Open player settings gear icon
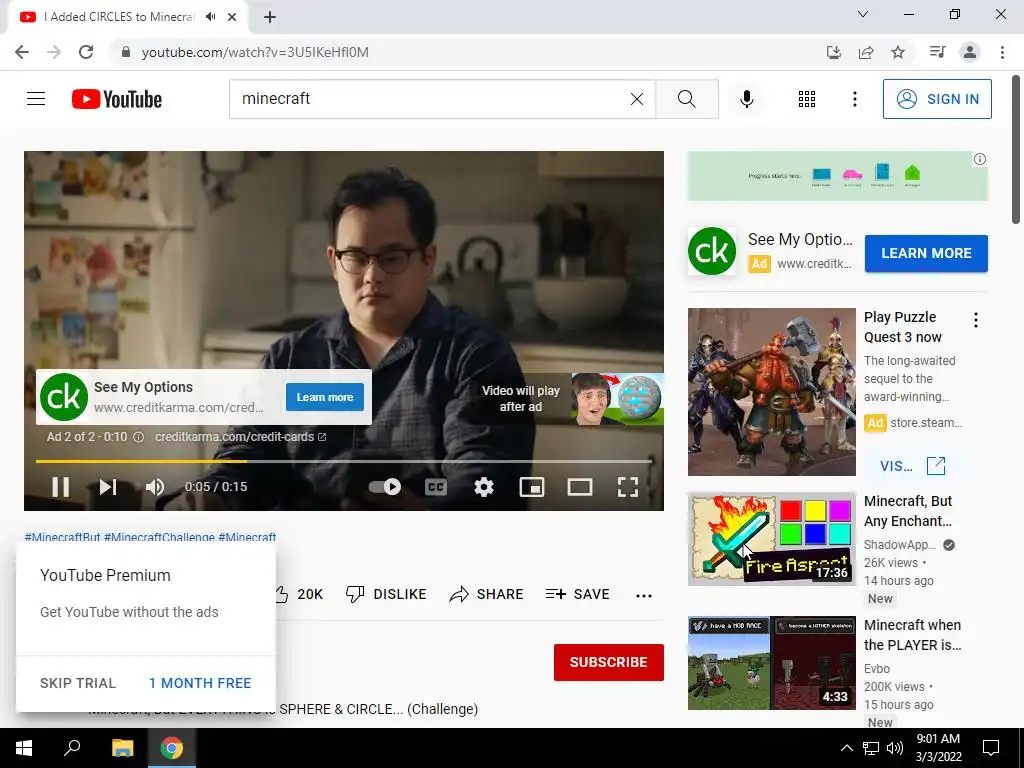Viewport: 1024px width, 768px height. click(x=484, y=487)
